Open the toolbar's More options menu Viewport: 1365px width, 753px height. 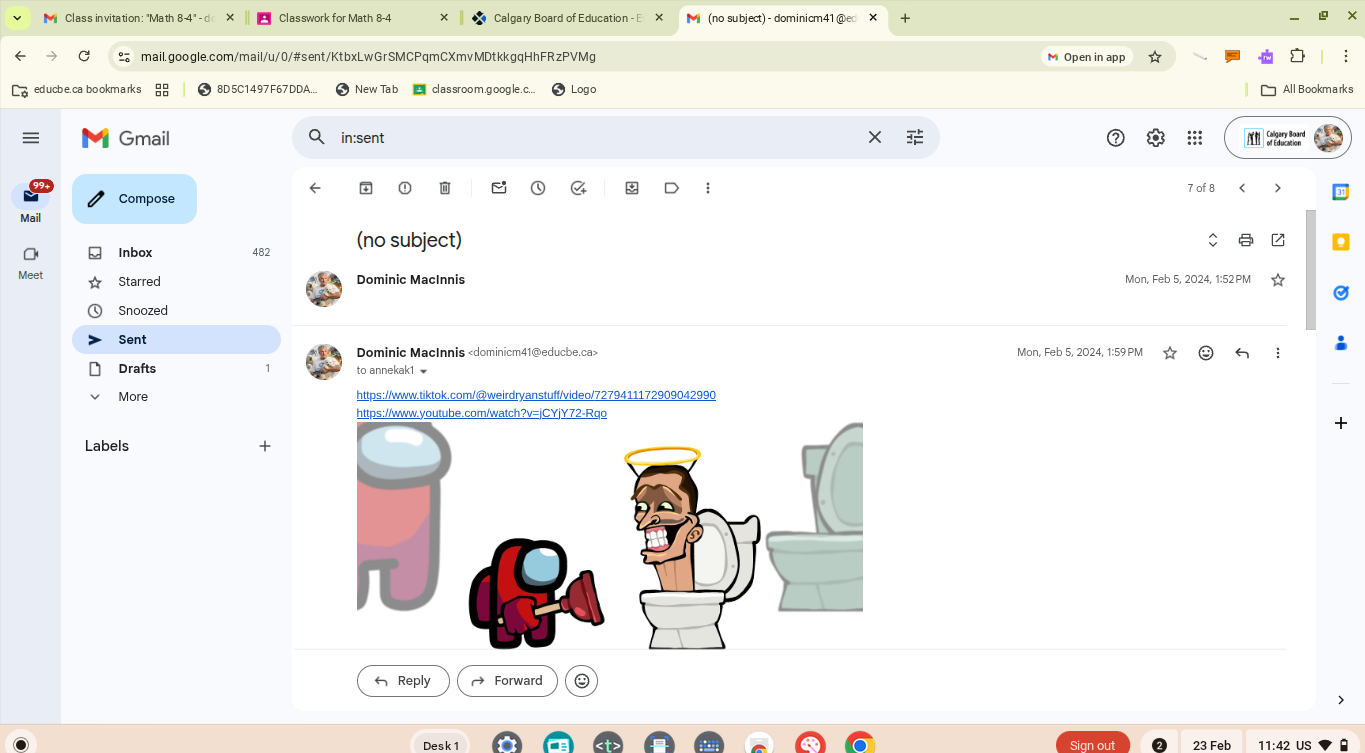pos(708,188)
